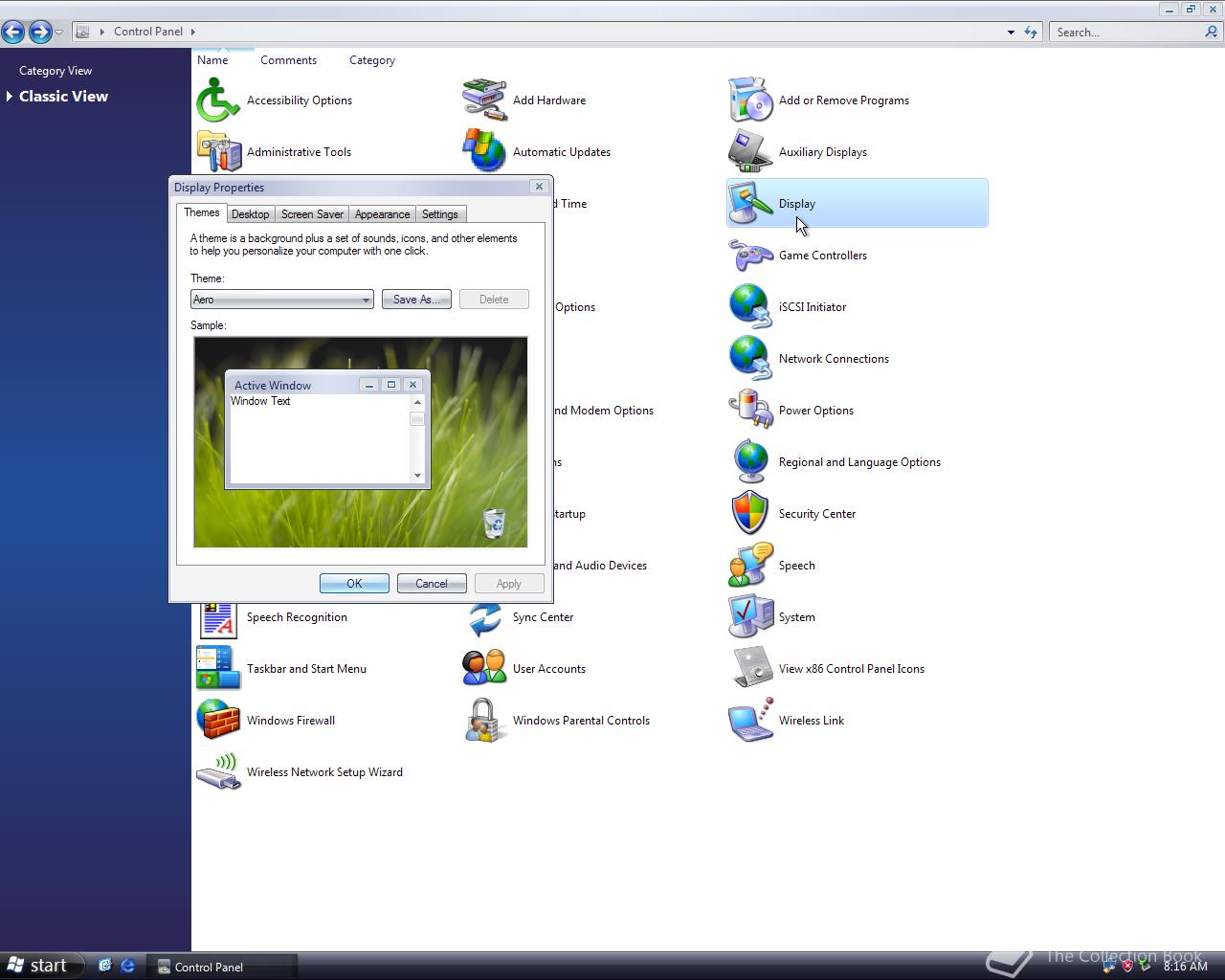Open the Add or Remove Programs icon
Screen dimensions: 1225x980
pyautogui.click(x=750, y=100)
